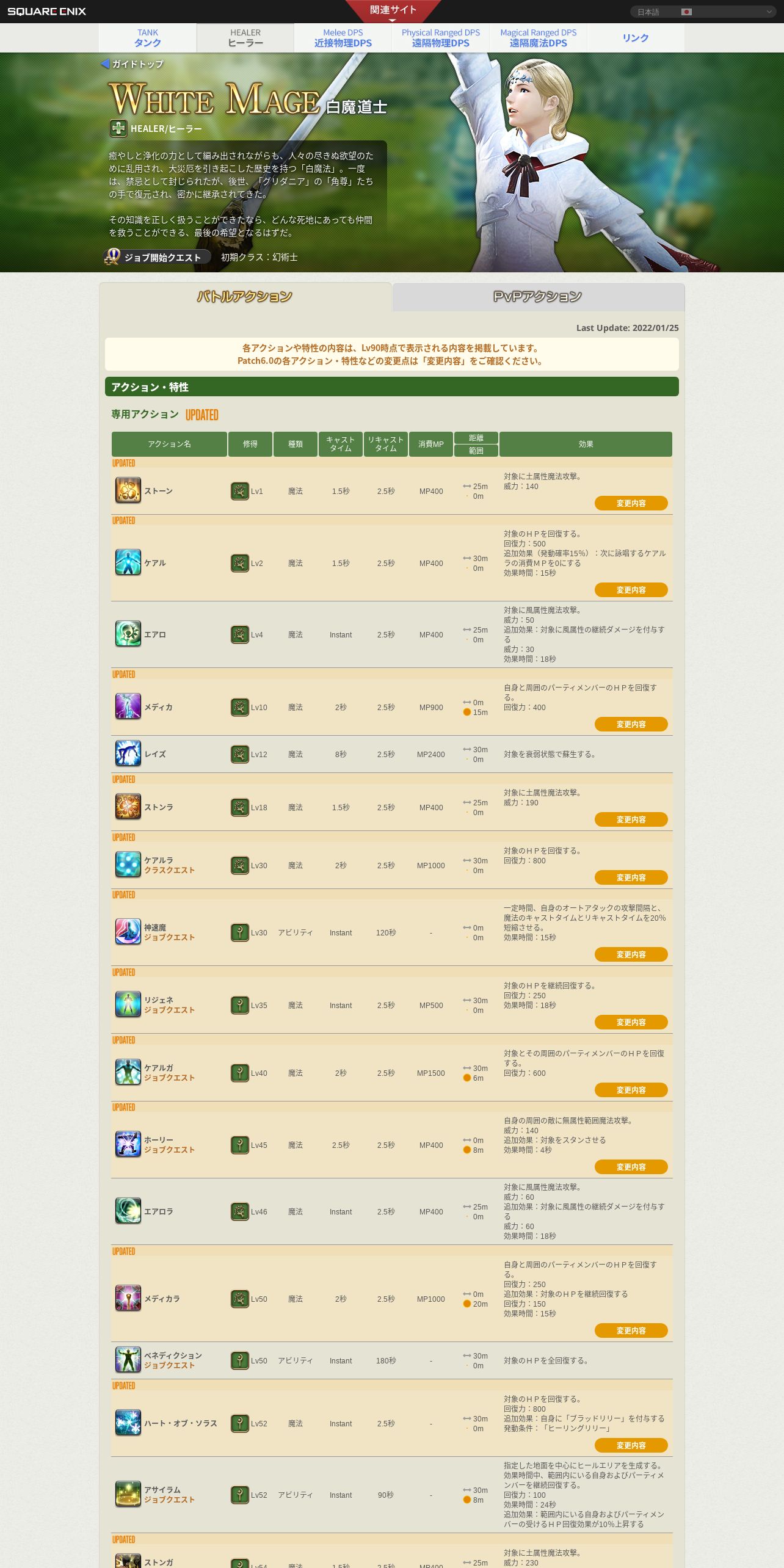This screenshot has height=1568, width=784.
Task: Click the blue back arrow at ガイドトップ
Action: coord(105,64)
